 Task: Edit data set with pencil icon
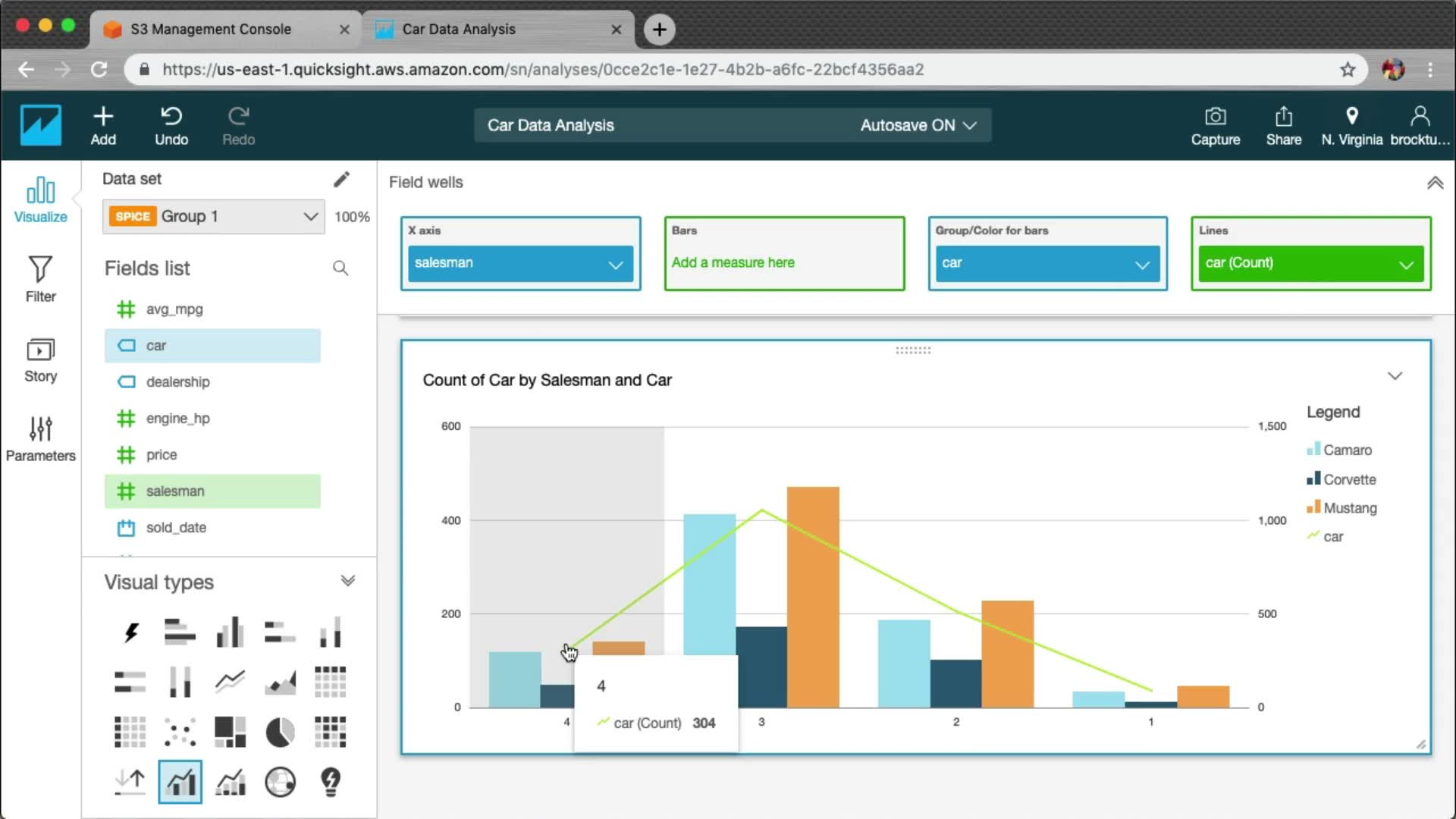341,179
